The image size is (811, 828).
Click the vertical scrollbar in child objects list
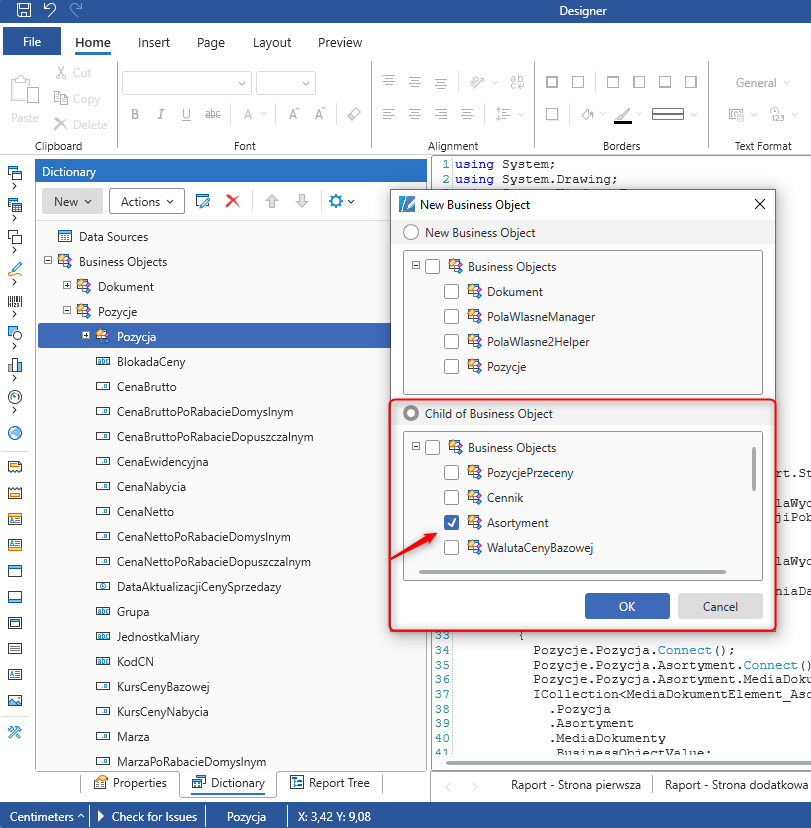point(753,468)
